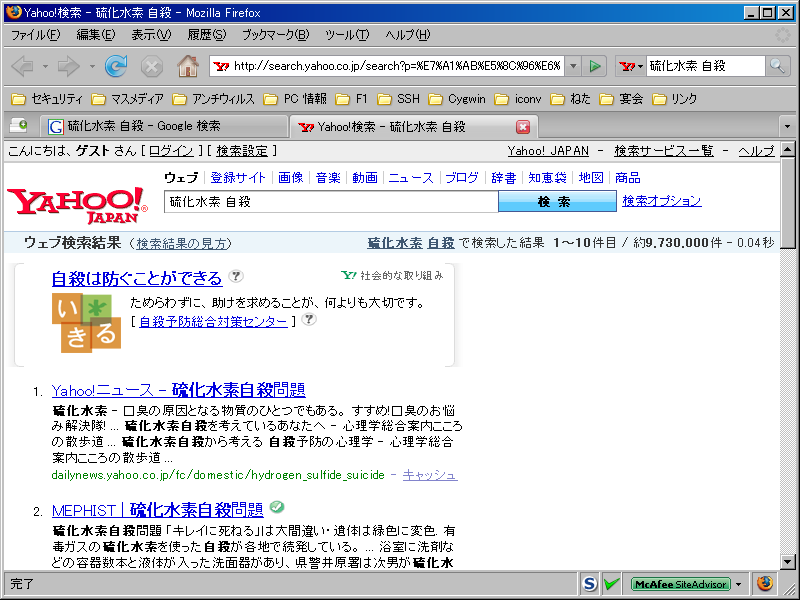This screenshot has width=800, height=600.
Task: Switch to the Google 検索 tab
Action: click(162, 126)
